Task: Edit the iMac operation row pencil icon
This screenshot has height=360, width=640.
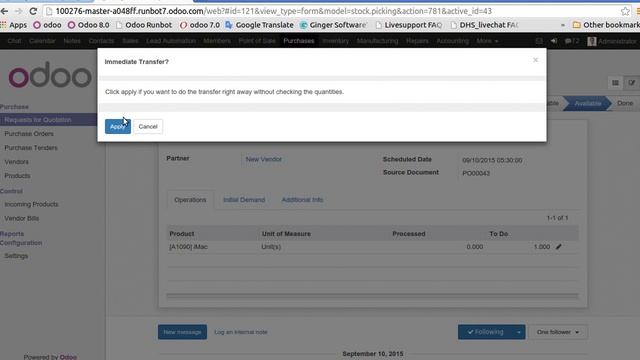Action: [x=558, y=247]
